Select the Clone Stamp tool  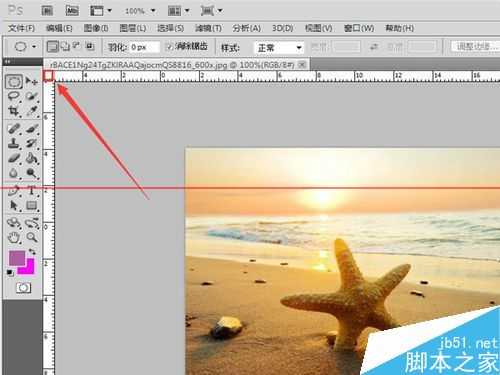click(14, 144)
